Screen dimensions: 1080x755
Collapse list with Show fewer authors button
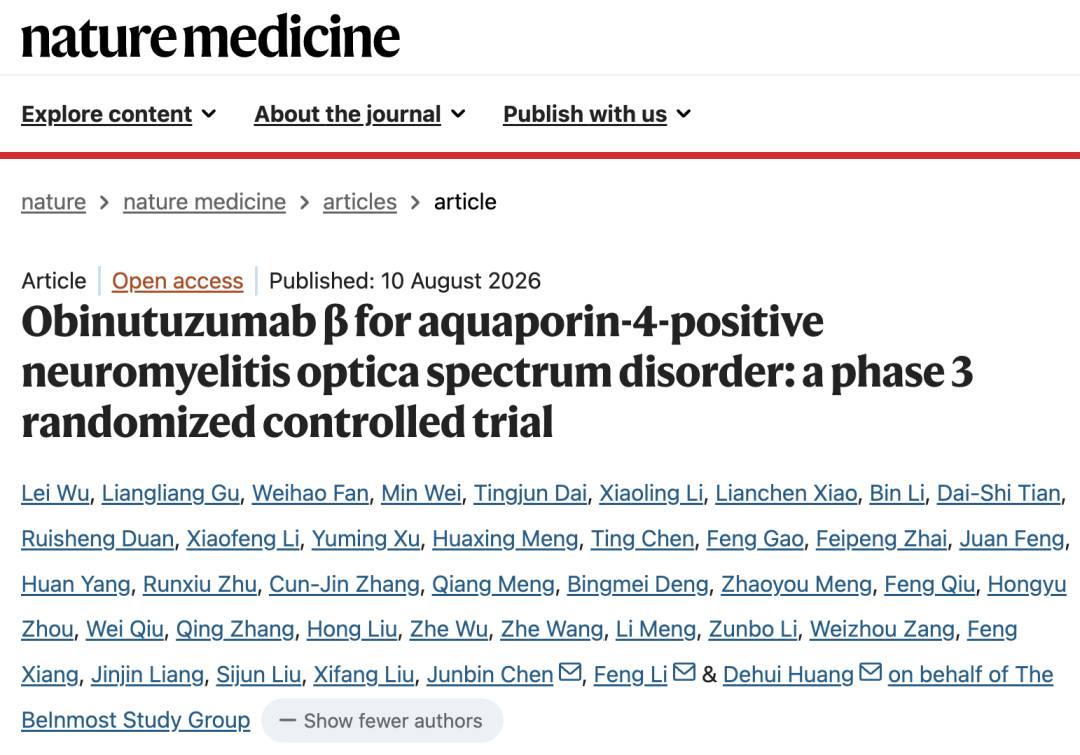click(x=382, y=721)
